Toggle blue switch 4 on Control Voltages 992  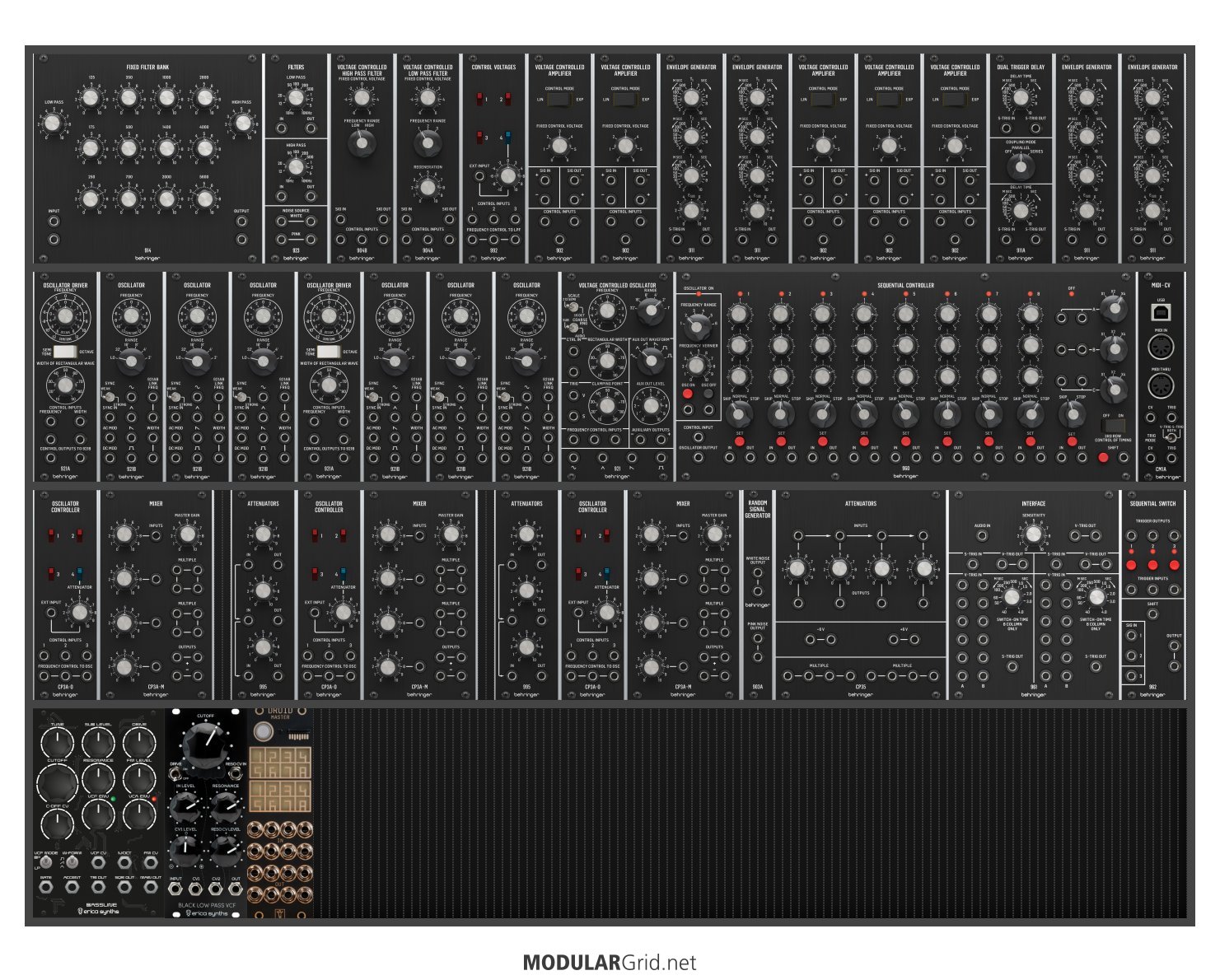click(x=507, y=137)
